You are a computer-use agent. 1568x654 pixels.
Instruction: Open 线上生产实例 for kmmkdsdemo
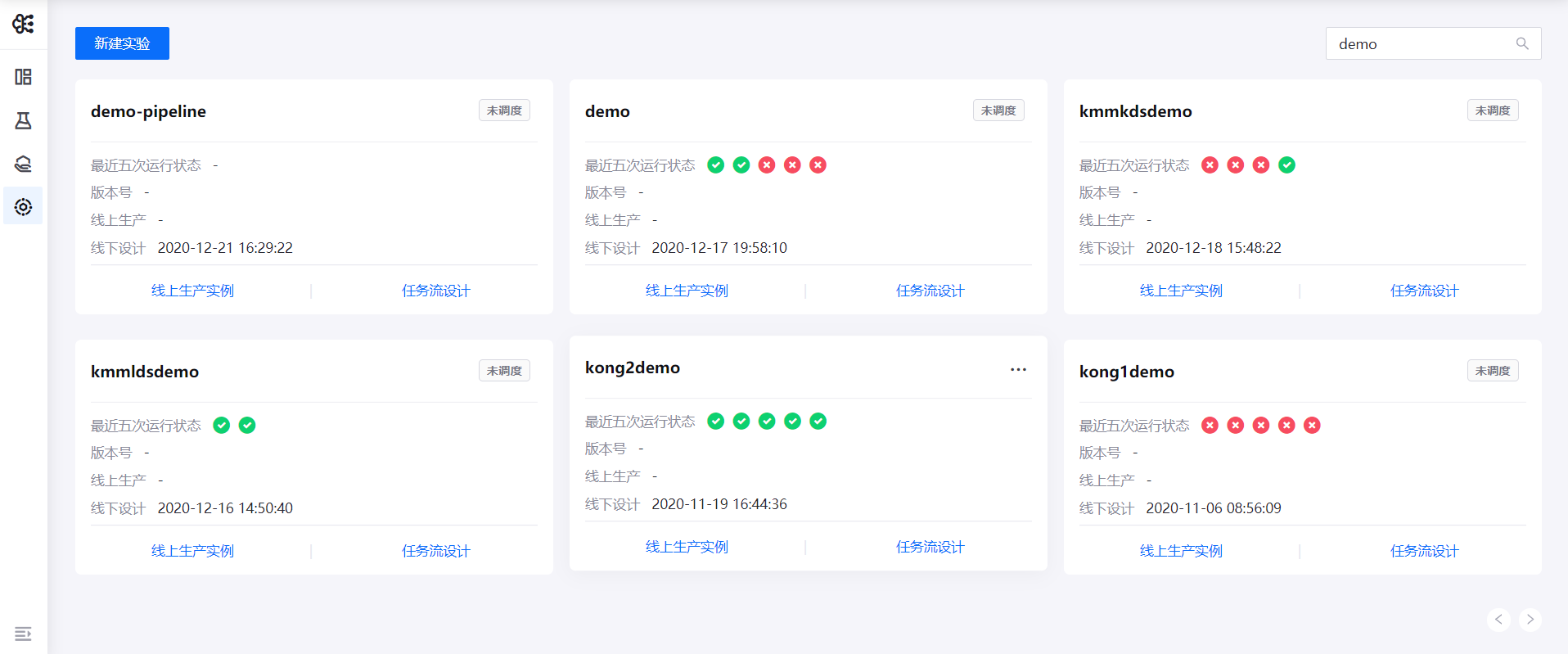(x=1181, y=291)
